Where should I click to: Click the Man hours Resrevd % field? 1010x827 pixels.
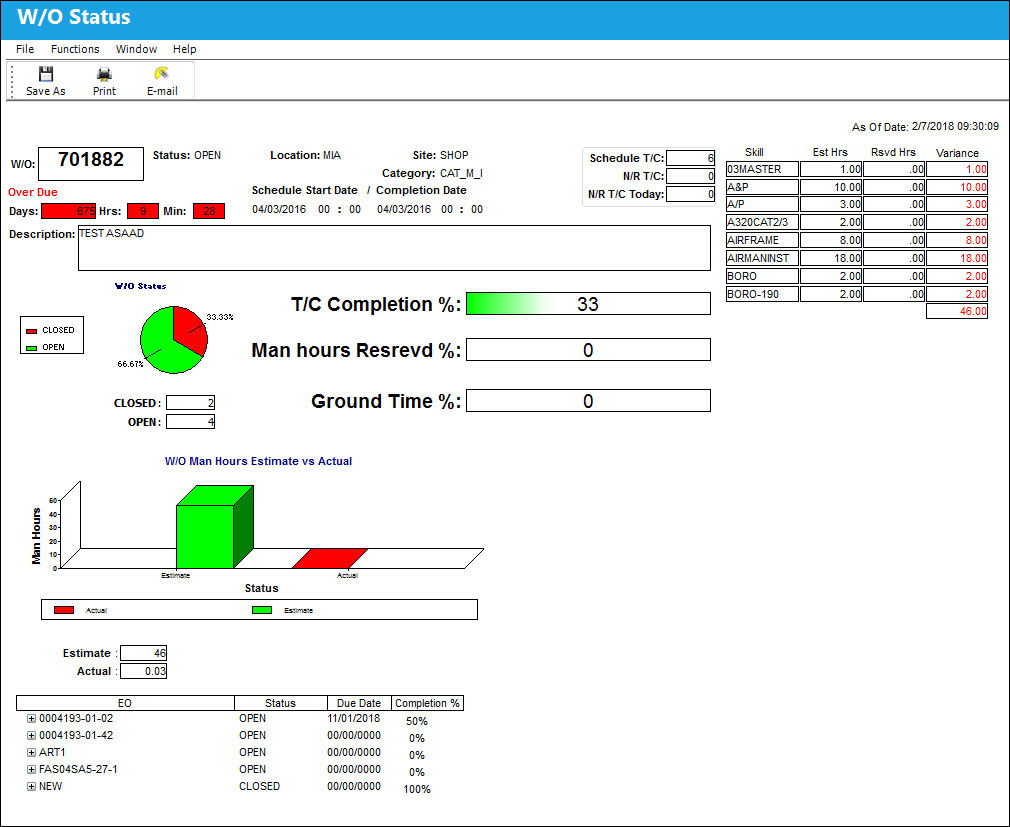(588, 350)
